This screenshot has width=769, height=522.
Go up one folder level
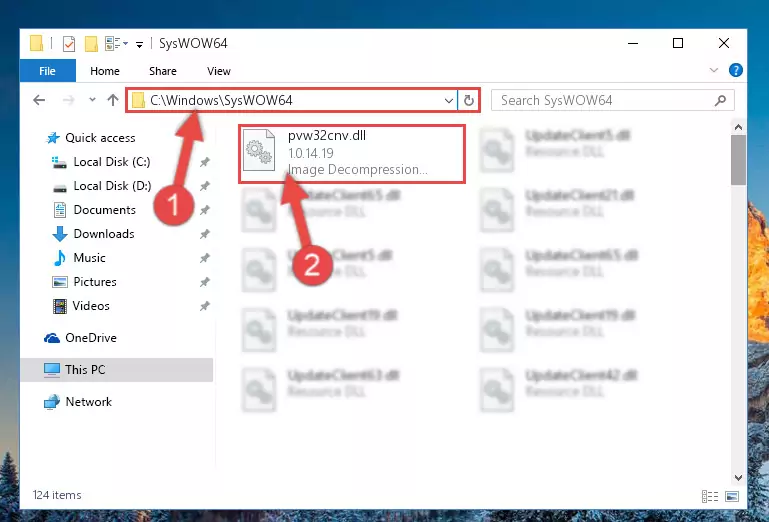113,100
